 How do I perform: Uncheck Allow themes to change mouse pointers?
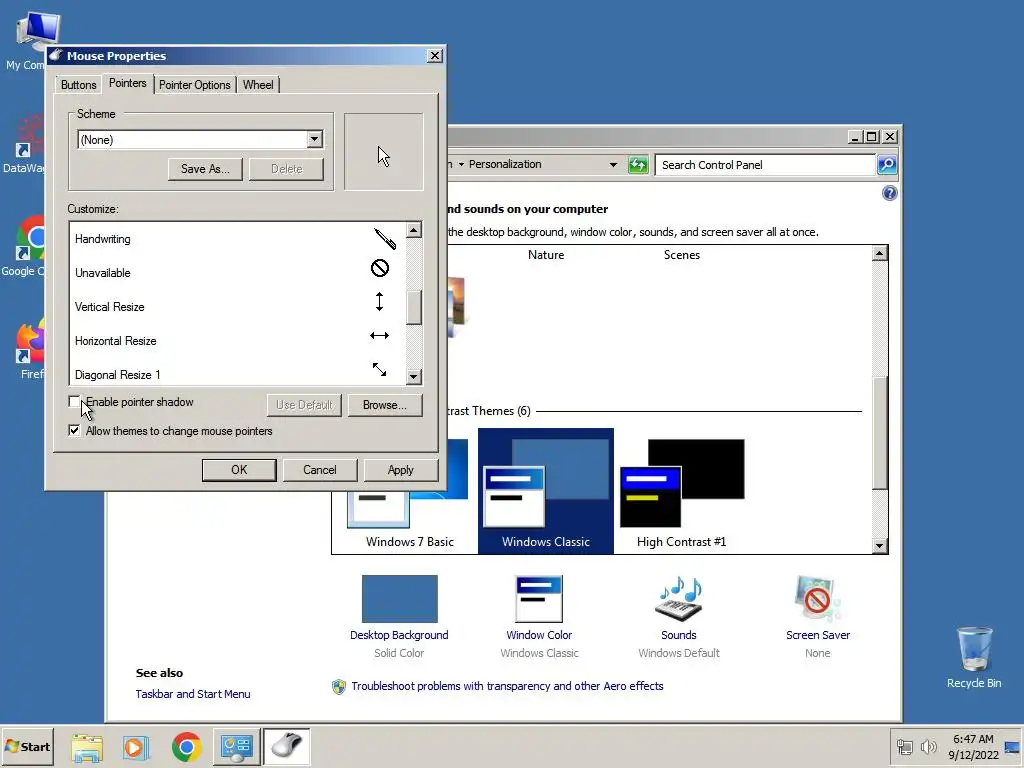(x=74, y=430)
